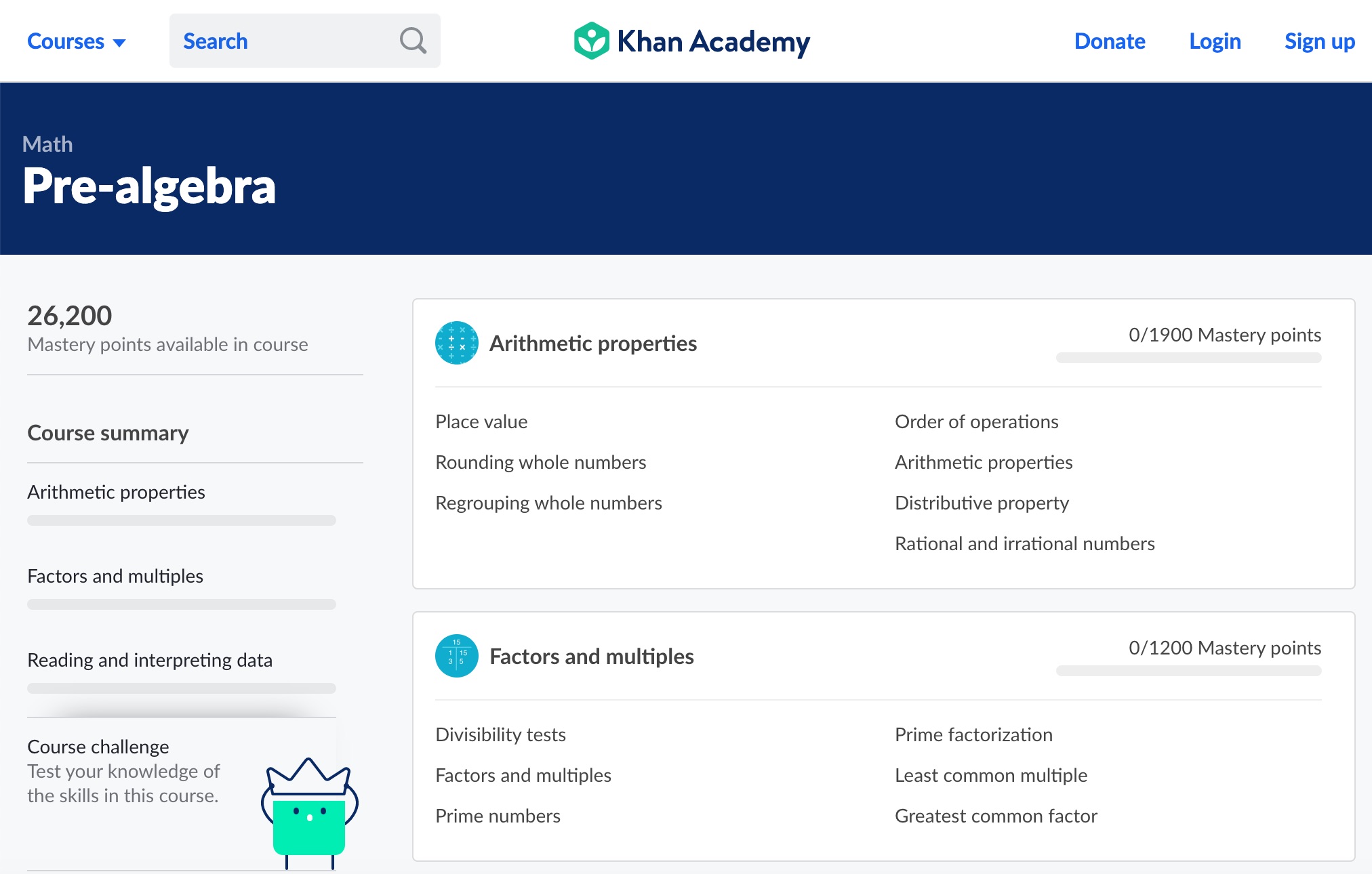Click the Khan Academy leaf logo
1372x874 pixels.
[x=591, y=41]
